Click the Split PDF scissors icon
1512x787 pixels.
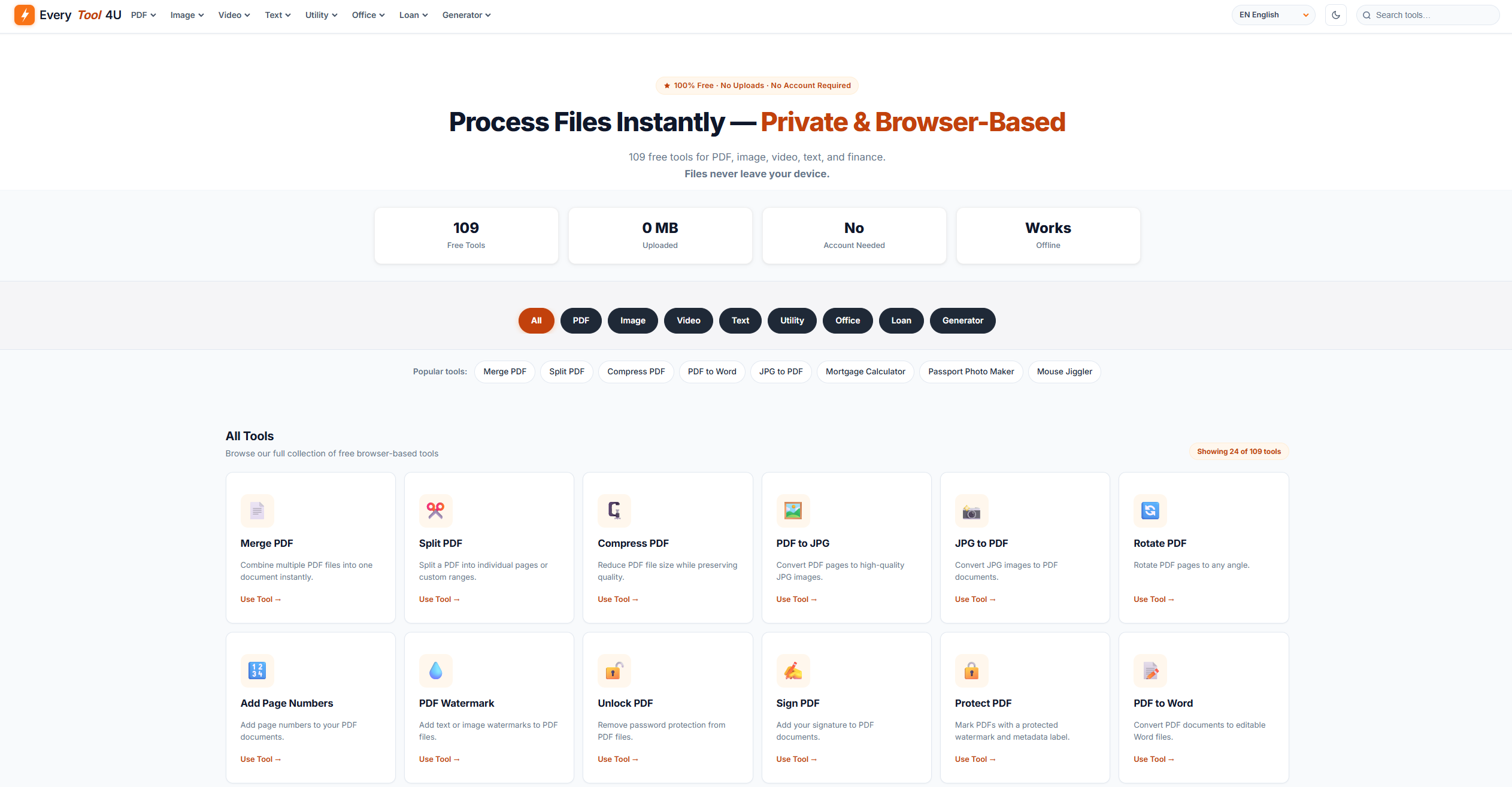436,511
